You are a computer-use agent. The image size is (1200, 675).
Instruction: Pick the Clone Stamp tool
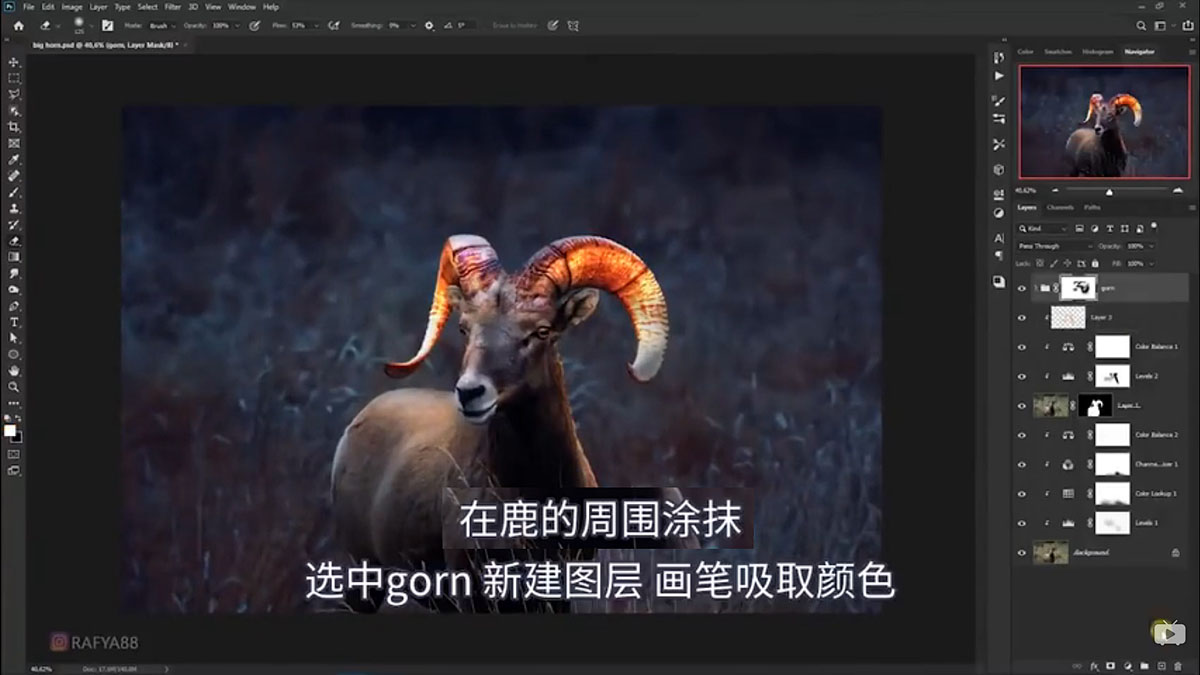[14, 209]
